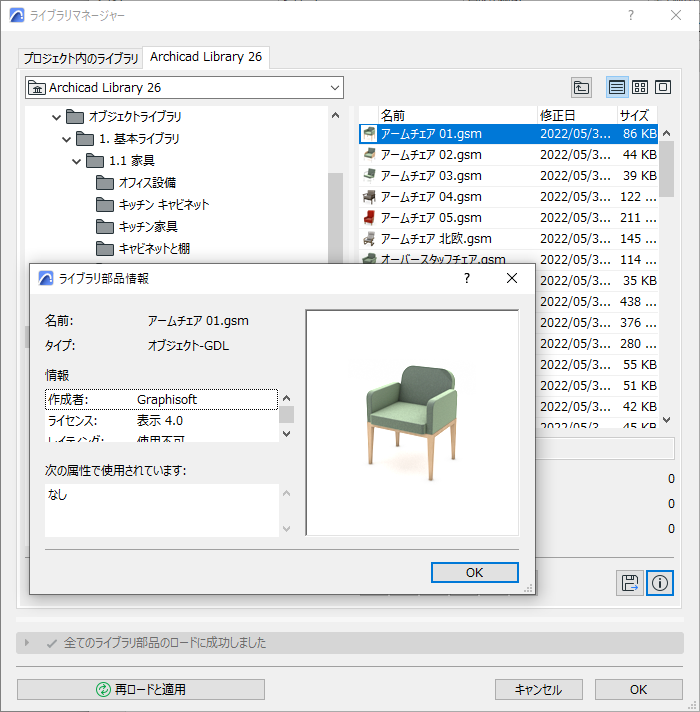The height and width of the screenshot is (712, 700).
Task: Click the red アームチェア 05.gsm icon
Action: coord(370,218)
